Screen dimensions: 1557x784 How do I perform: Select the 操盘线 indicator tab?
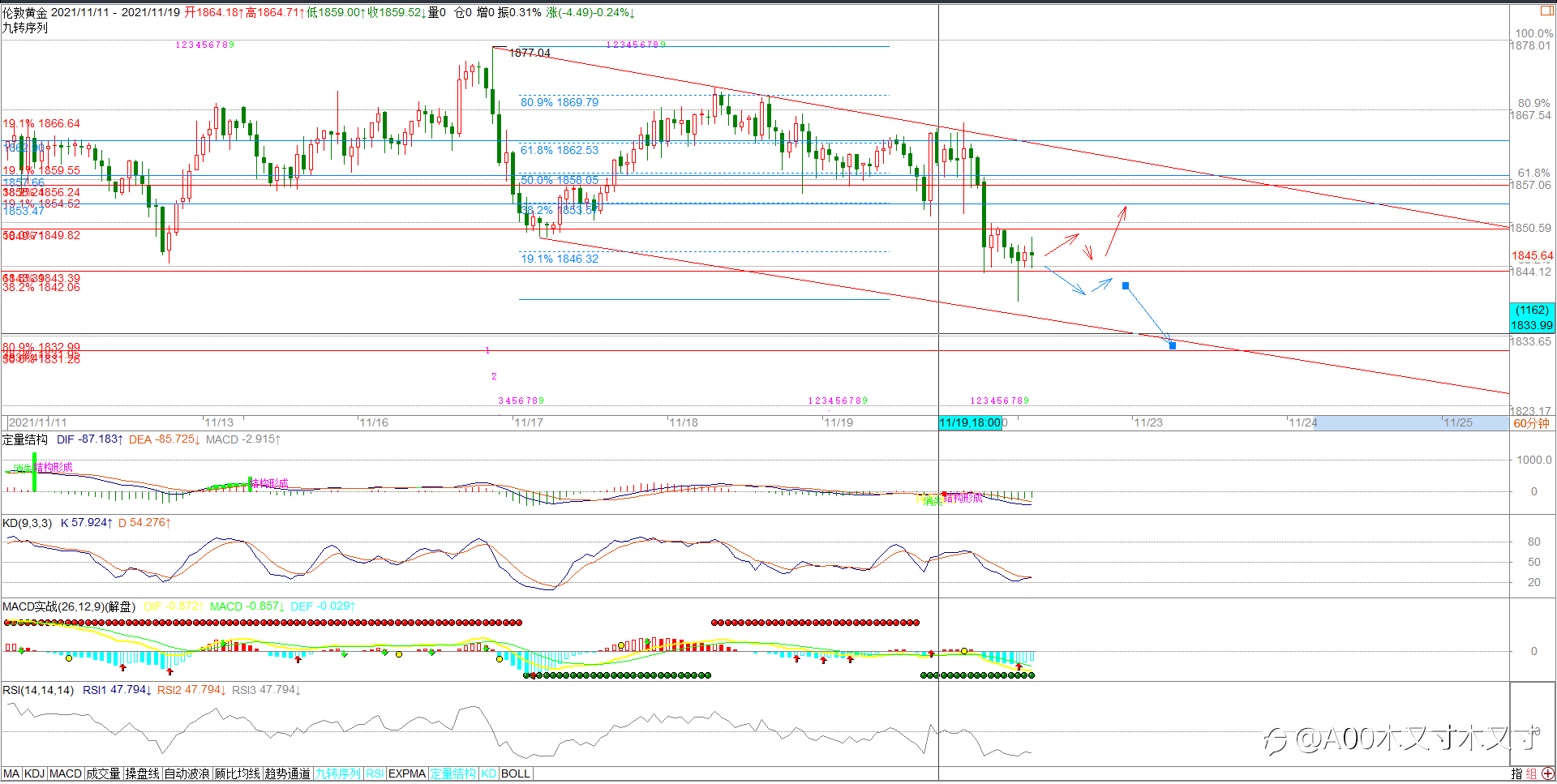[143, 773]
